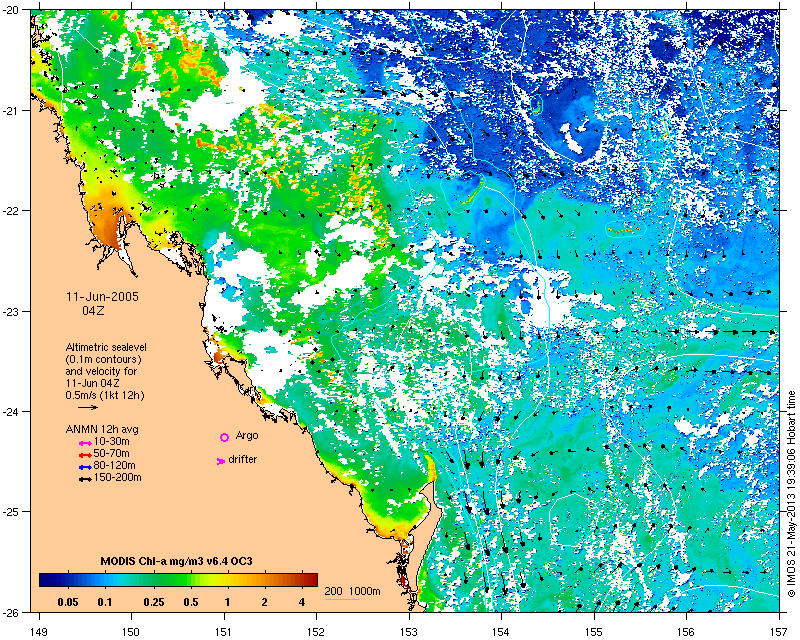Click the drifter legend label

click(242, 459)
